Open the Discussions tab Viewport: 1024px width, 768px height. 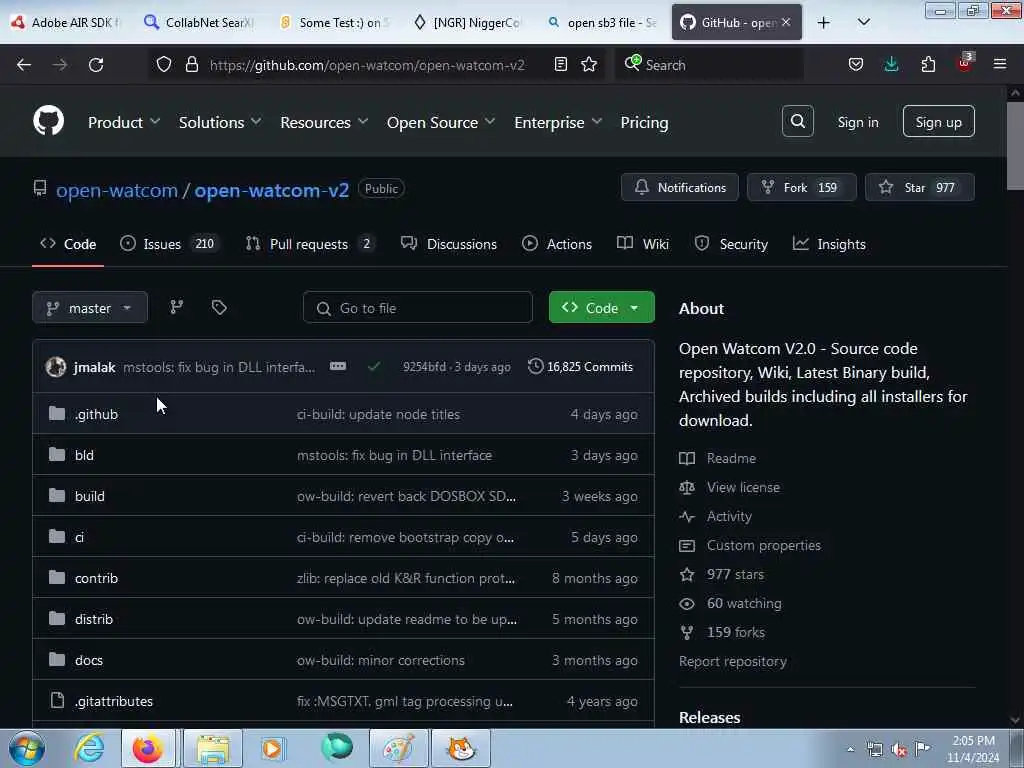tap(449, 244)
